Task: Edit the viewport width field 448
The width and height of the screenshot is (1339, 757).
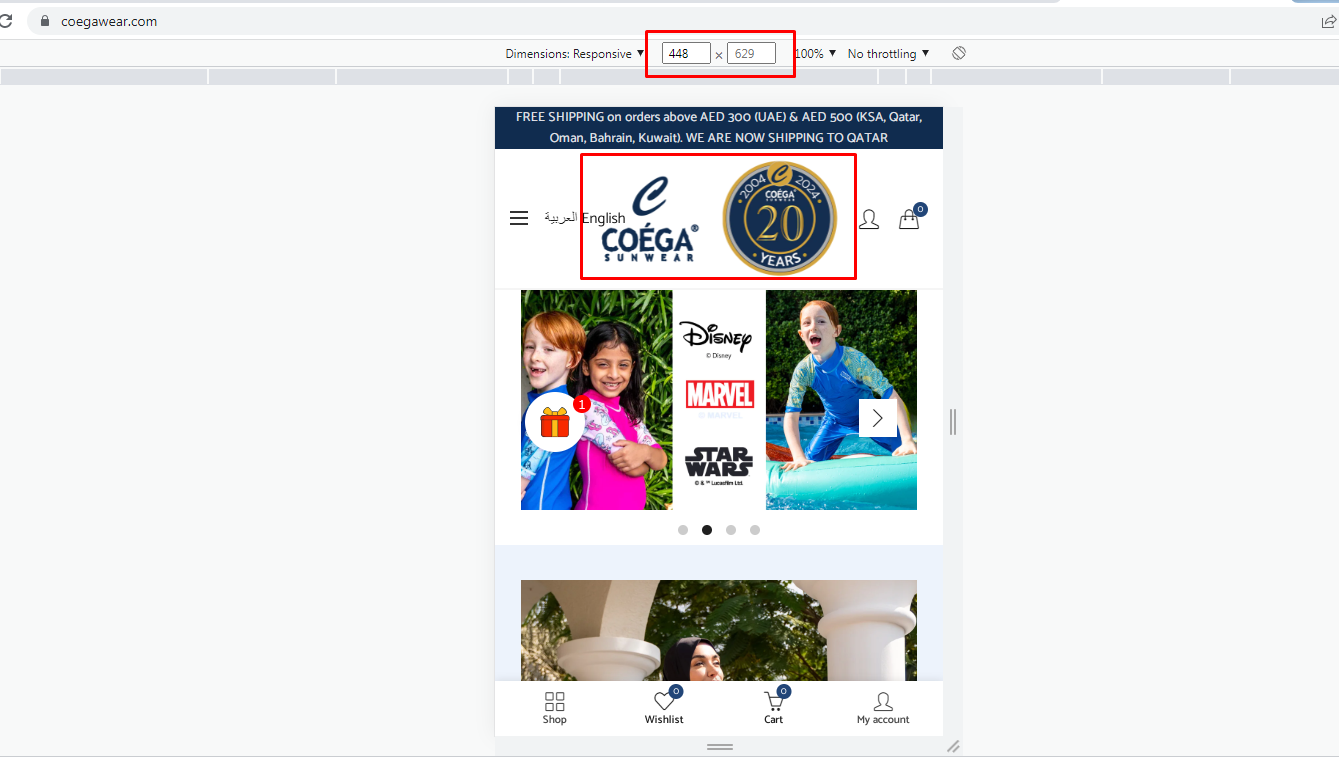Action: tap(686, 54)
